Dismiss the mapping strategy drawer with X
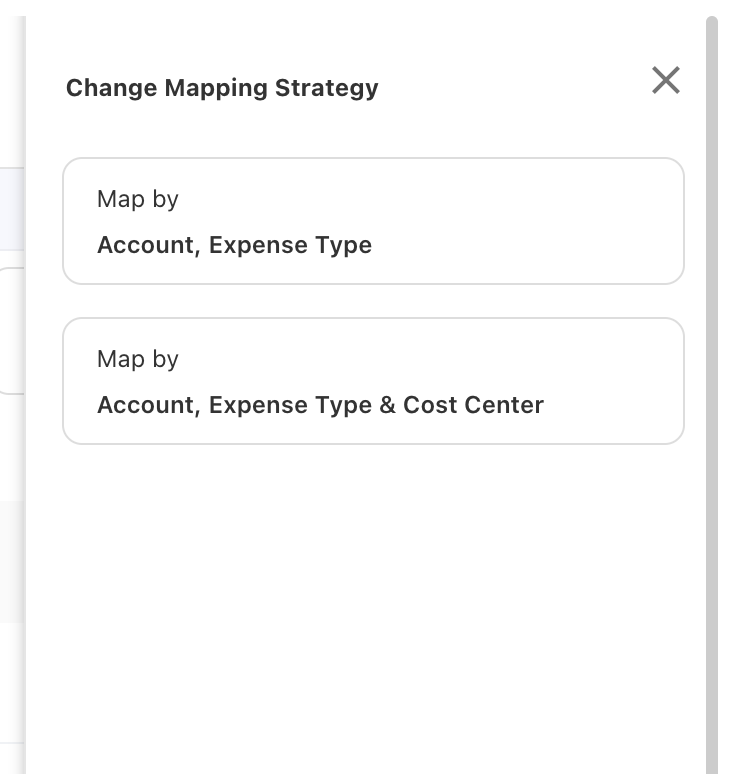Viewport: 738px width, 774px height. [x=665, y=80]
